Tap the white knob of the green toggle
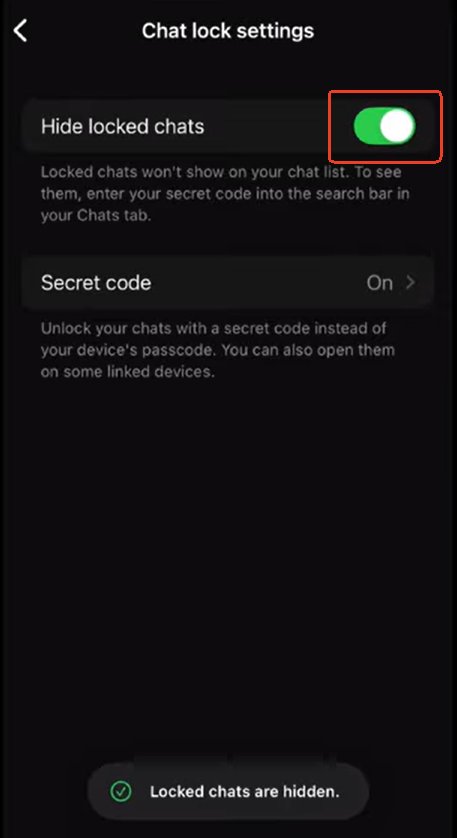 397,127
